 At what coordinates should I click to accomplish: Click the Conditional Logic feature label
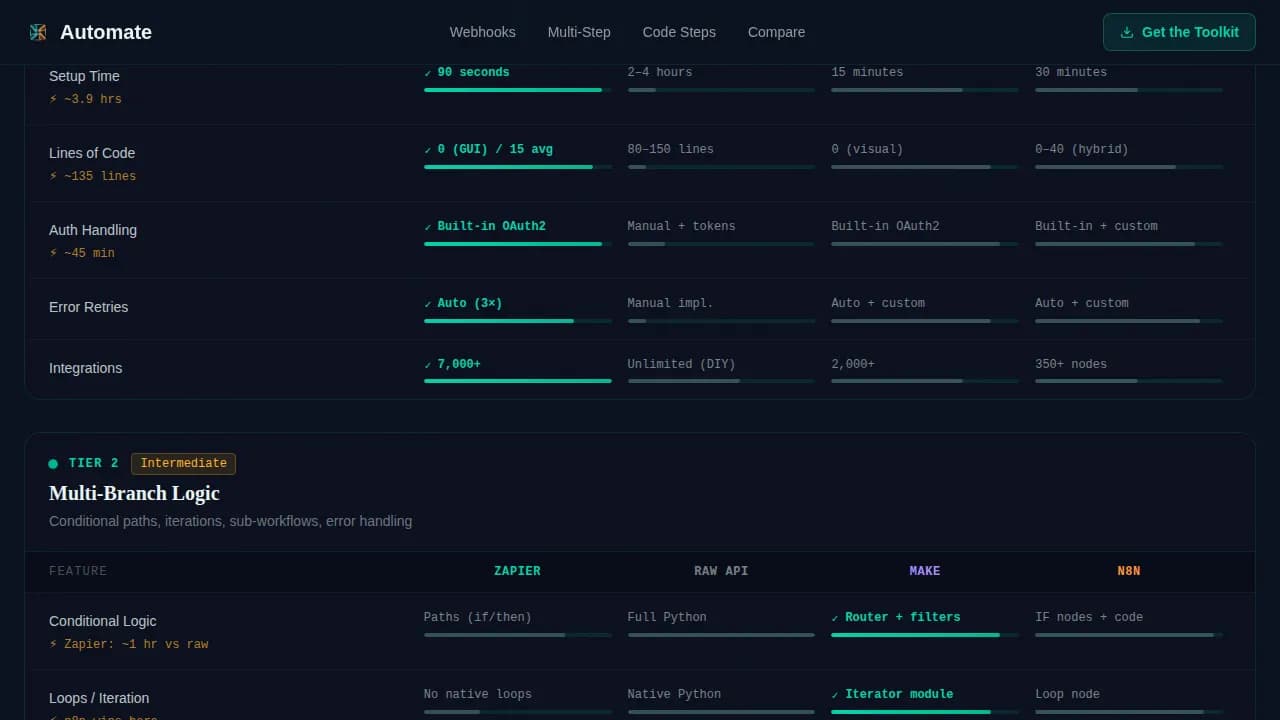pyautogui.click(x=102, y=621)
